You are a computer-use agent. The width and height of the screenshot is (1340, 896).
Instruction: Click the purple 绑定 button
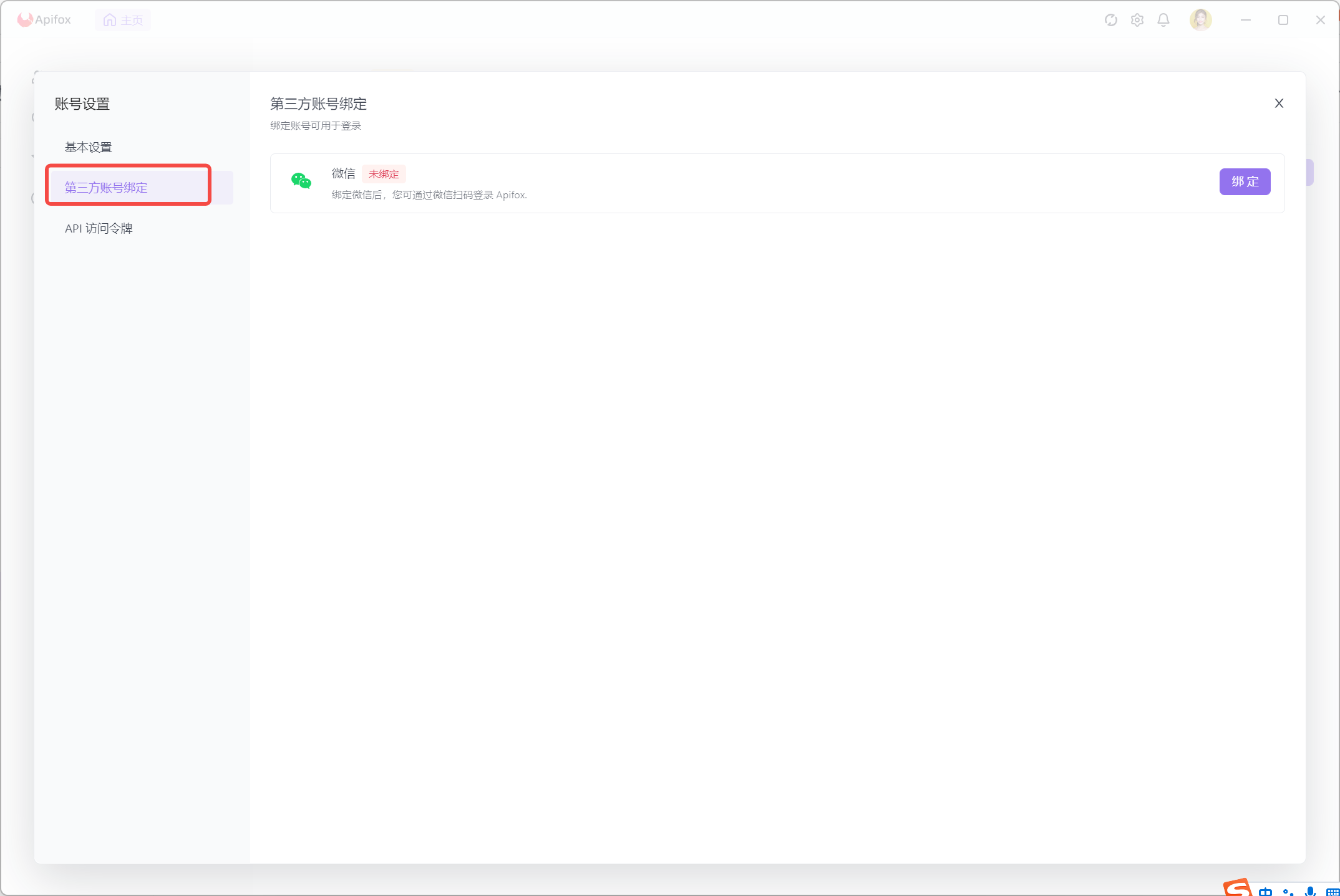(1244, 181)
